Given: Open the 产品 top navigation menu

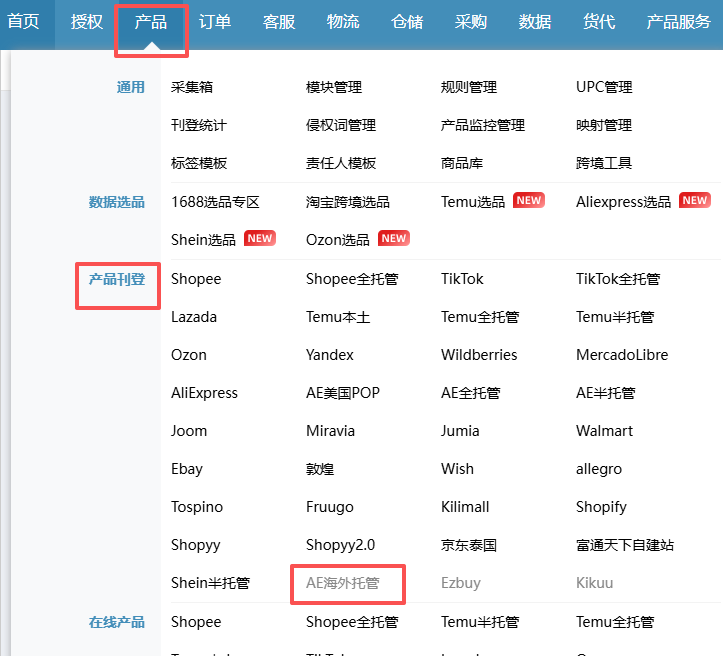Looking at the screenshot, I should pyautogui.click(x=151, y=22).
